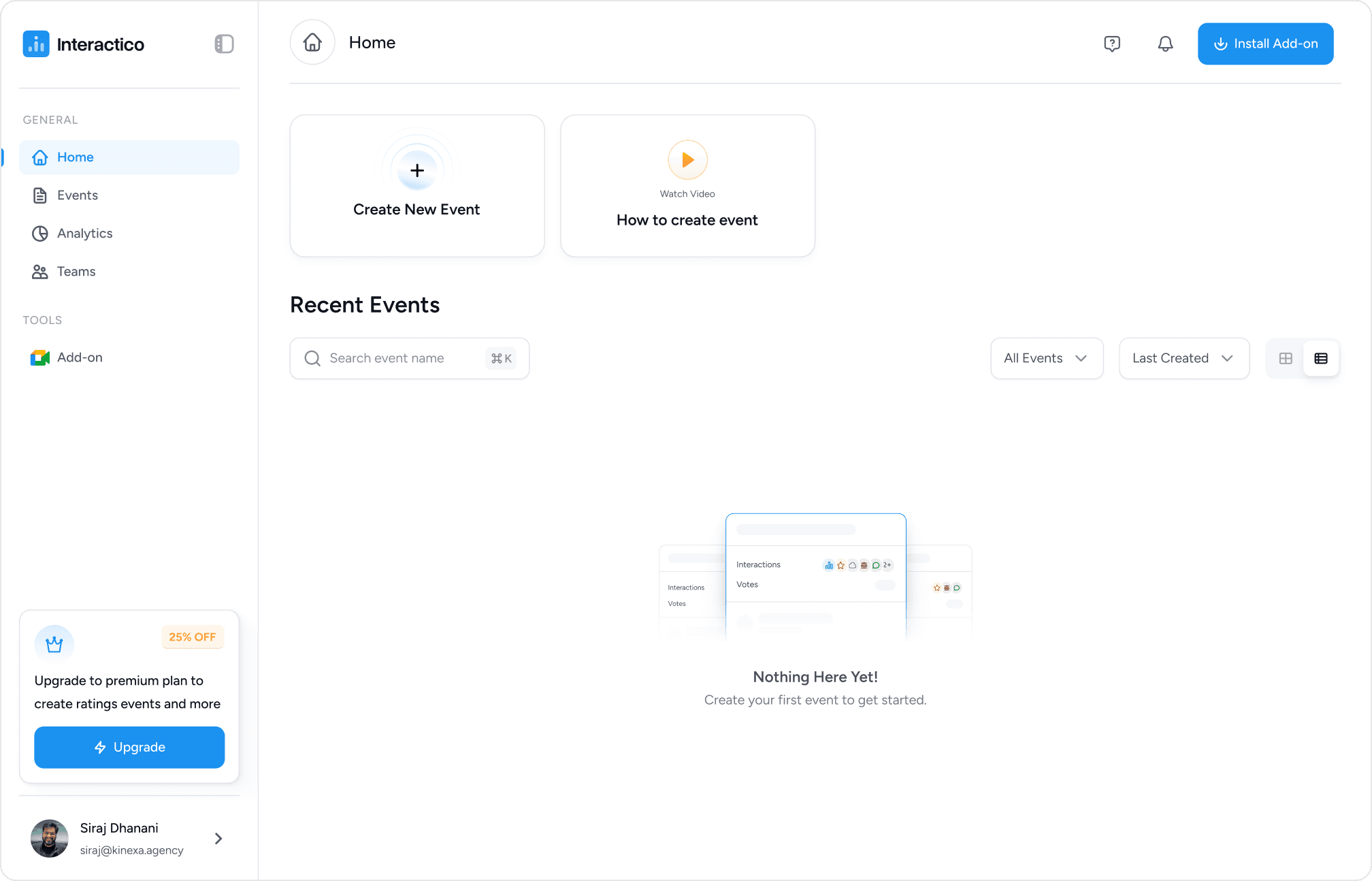Expand Siraj Dhanani account chevron
The height and width of the screenshot is (881, 1372).
[x=218, y=839]
